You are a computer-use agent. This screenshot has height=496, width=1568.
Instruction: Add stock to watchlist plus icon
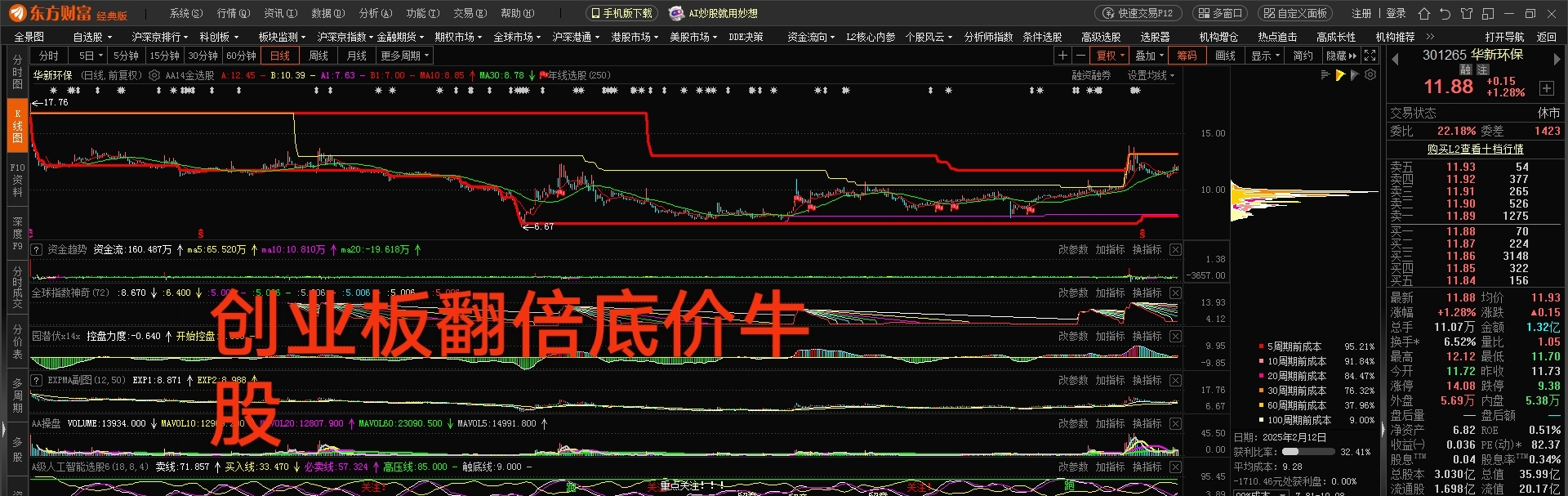tap(1547, 88)
